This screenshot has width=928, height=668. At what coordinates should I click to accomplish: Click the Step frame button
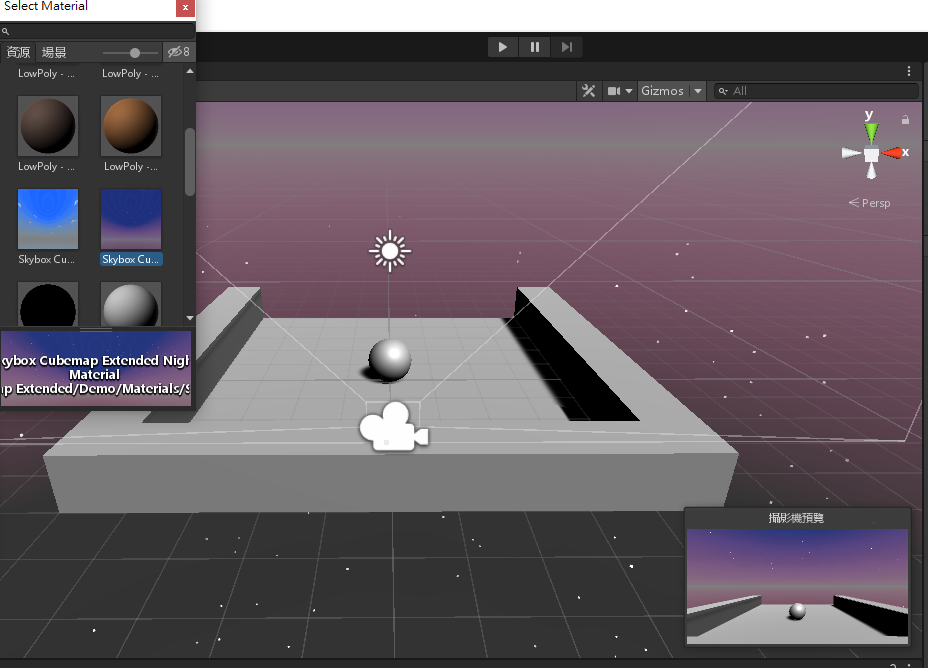[566, 47]
